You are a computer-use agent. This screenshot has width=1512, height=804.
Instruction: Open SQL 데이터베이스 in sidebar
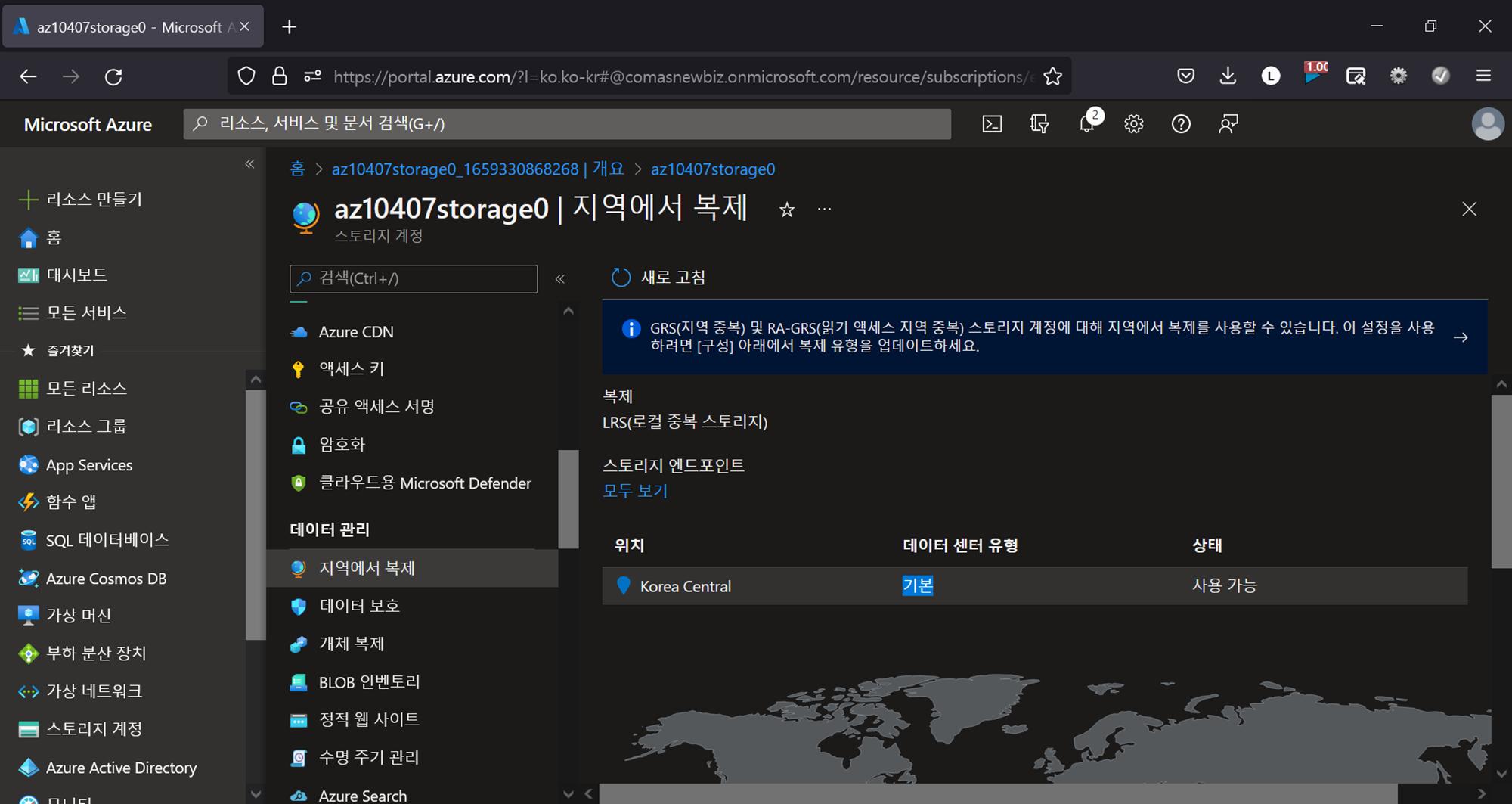pyautogui.click(x=93, y=540)
